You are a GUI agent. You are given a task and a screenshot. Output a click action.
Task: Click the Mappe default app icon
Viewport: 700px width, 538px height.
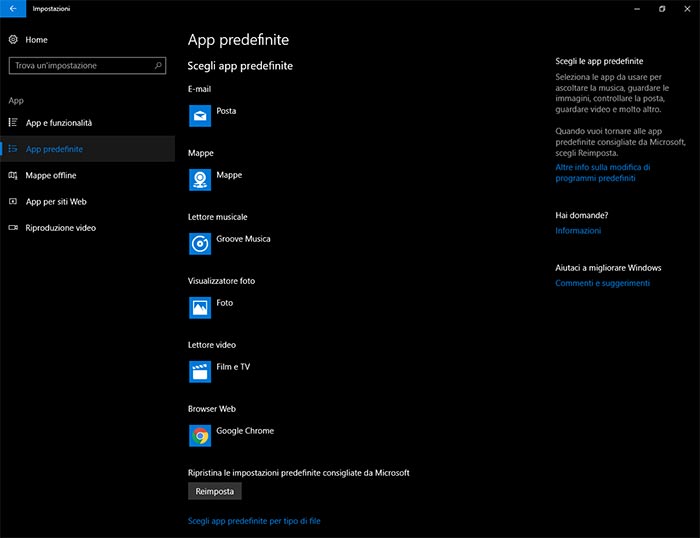(x=200, y=180)
